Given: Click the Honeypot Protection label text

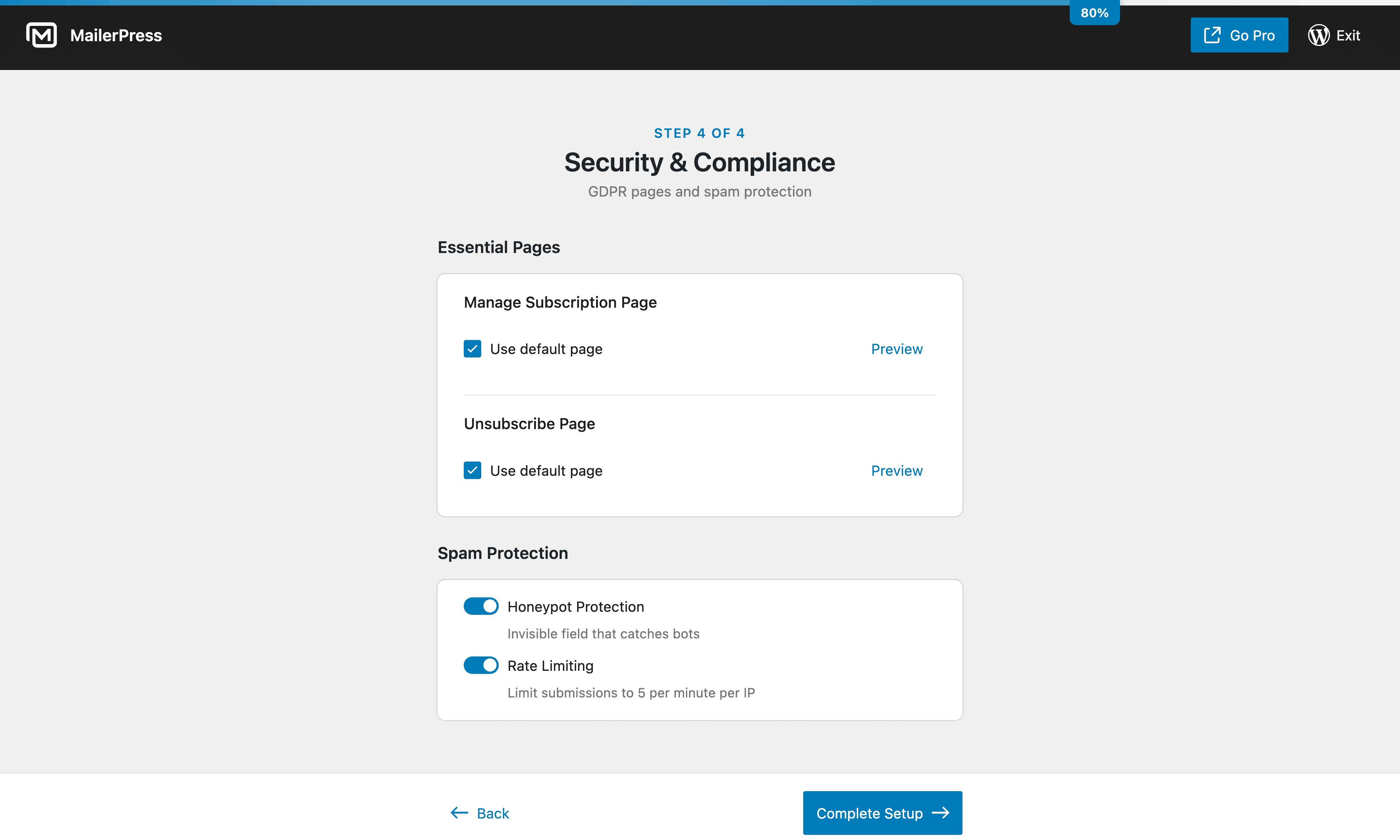Looking at the screenshot, I should coord(576,606).
